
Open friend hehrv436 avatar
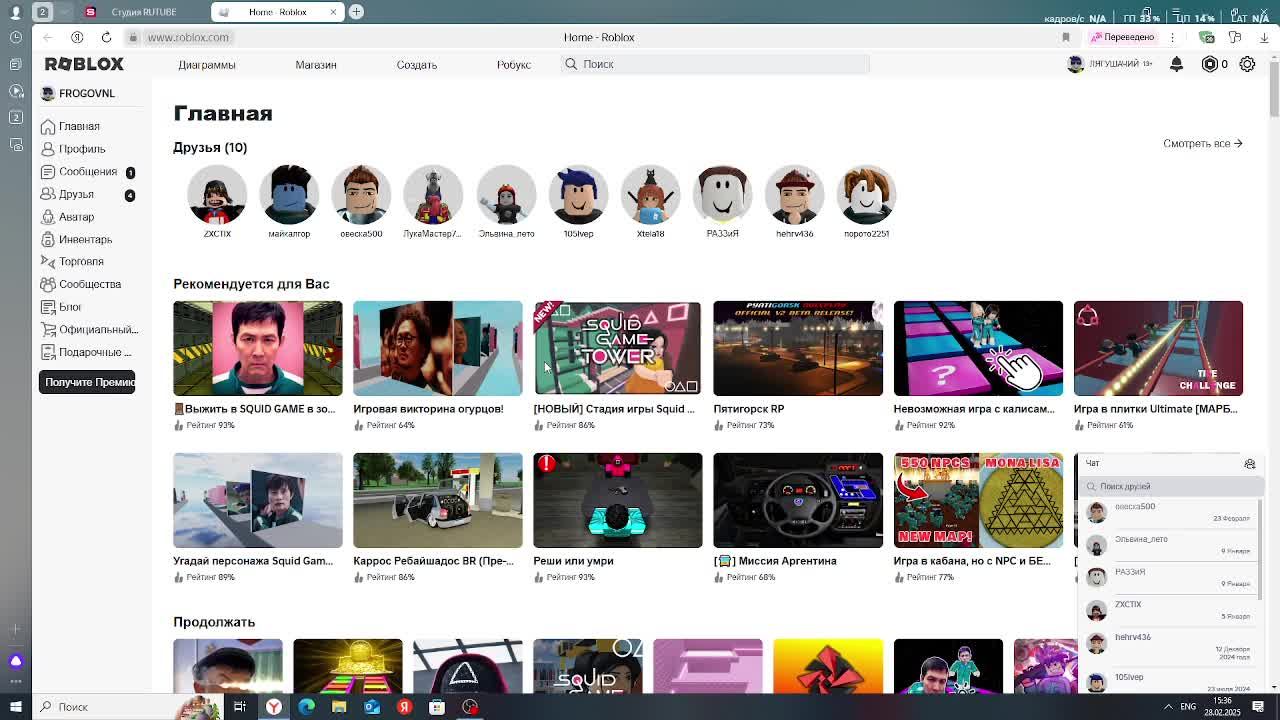[x=794, y=195]
